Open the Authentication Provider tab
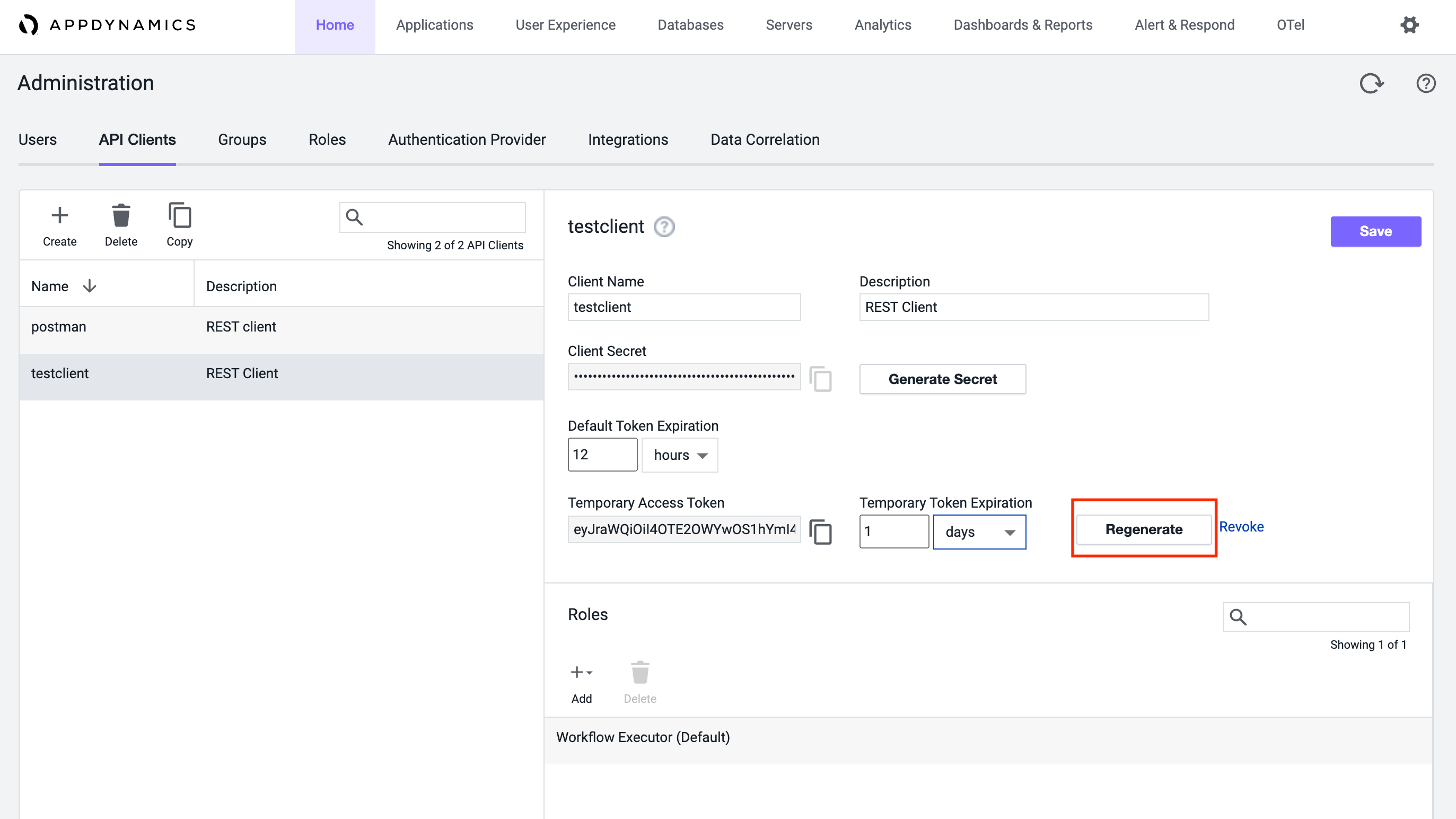The image size is (1456, 819). click(467, 140)
